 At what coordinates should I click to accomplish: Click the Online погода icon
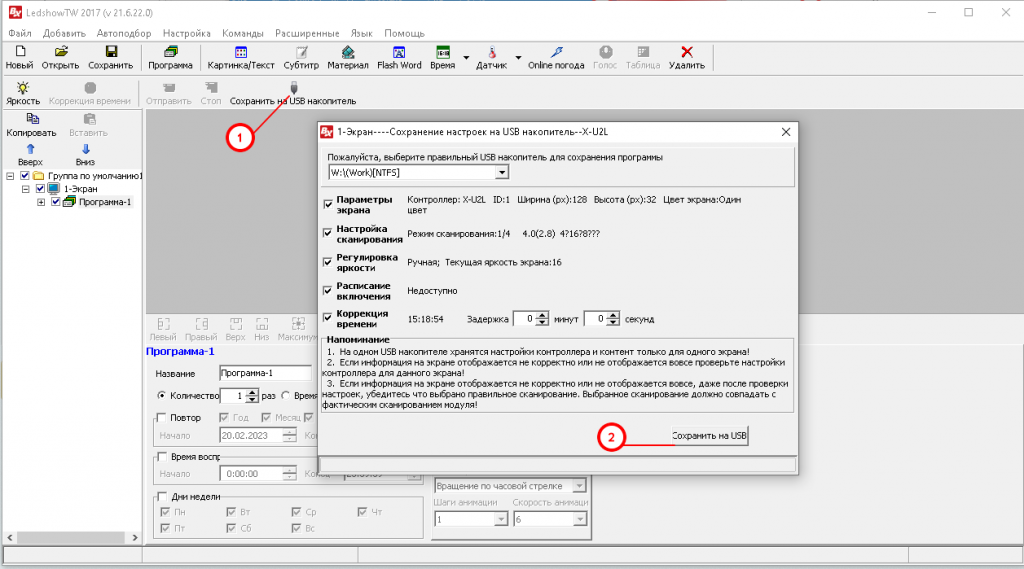(556, 52)
